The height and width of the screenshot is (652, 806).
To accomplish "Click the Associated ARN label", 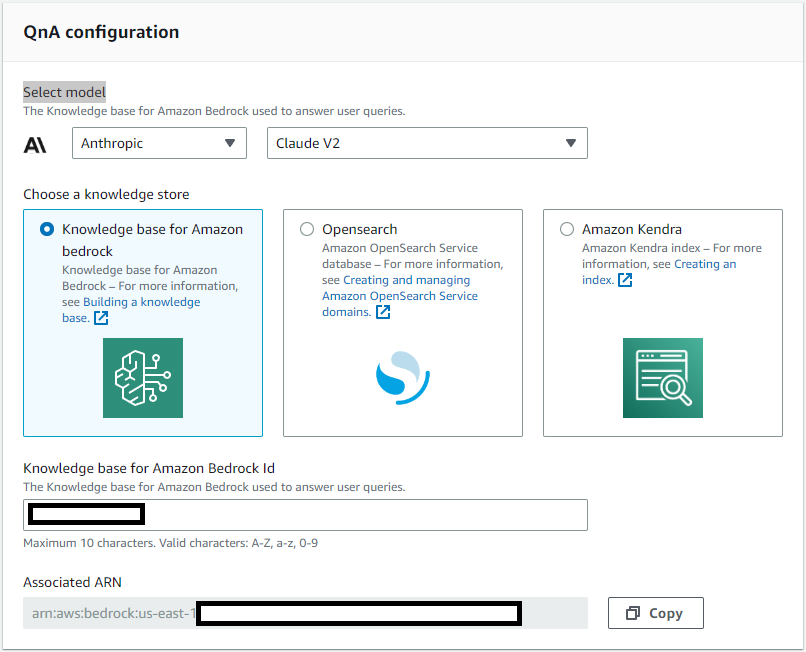I will pyautogui.click(x=72, y=582).
